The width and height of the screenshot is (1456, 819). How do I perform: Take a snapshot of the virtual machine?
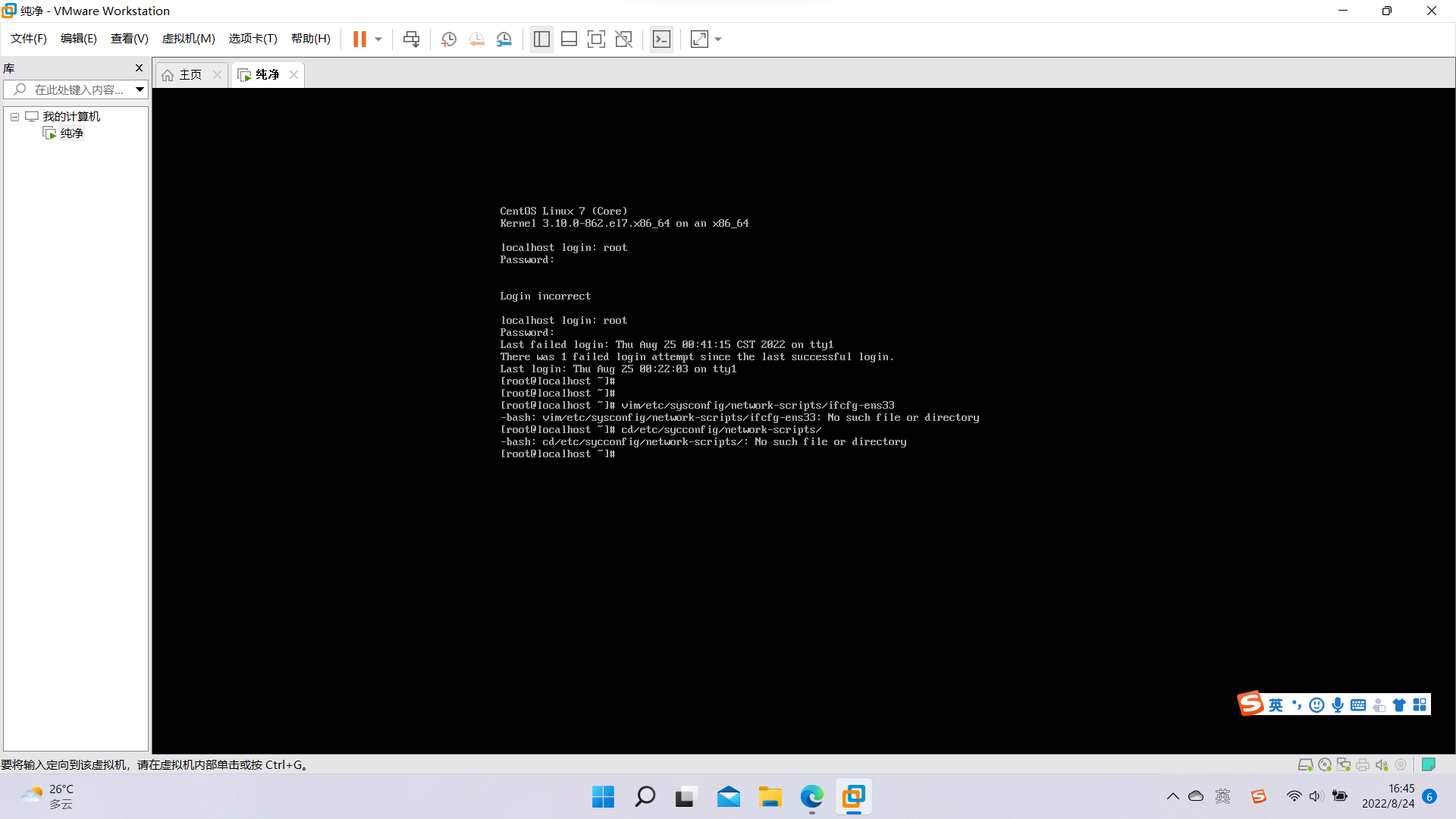(x=449, y=39)
